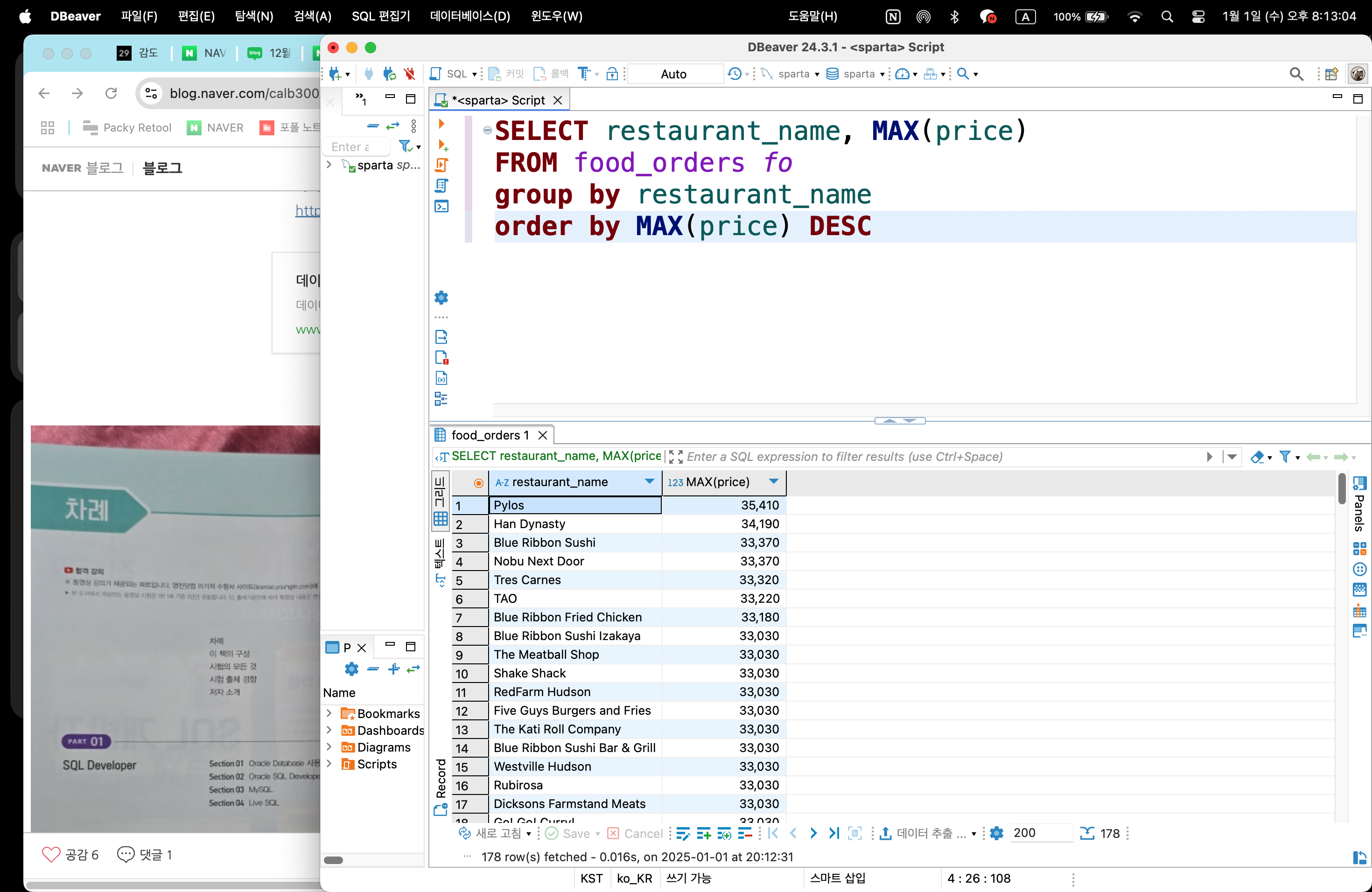
Task: Expand the Scripts folder in Projects
Action: coord(329,764)
